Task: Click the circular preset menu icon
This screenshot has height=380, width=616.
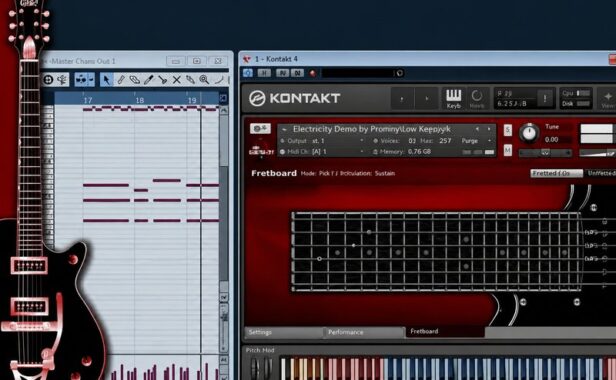Action: point(400,73)
